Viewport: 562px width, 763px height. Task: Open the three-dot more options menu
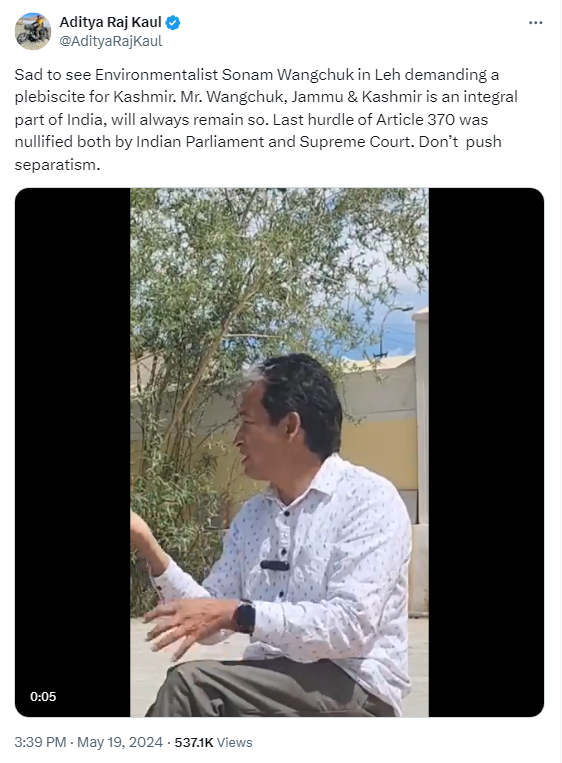pos(535,23)
